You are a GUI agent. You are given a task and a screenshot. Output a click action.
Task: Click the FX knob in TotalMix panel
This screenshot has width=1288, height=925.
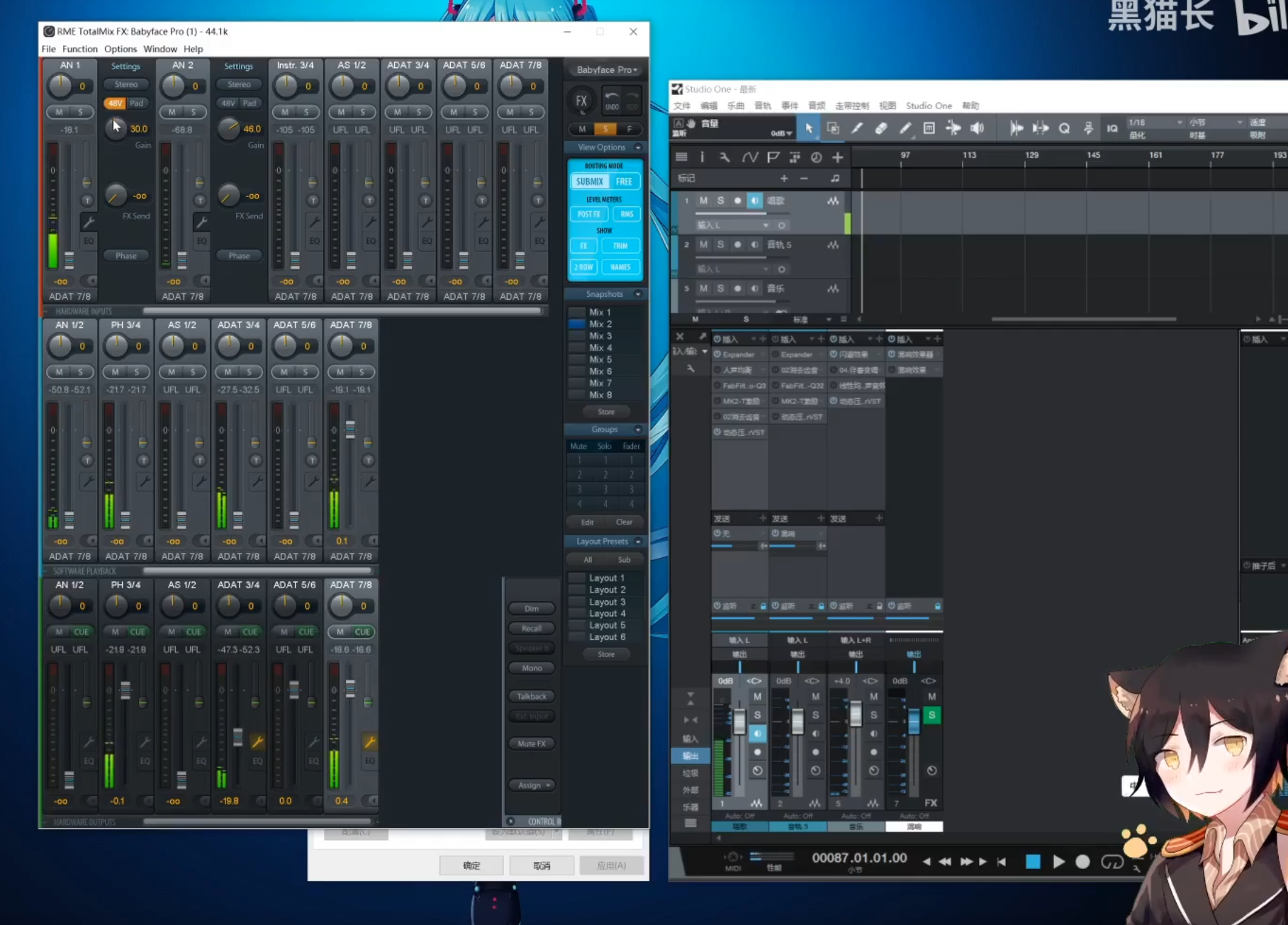[582, 100]
